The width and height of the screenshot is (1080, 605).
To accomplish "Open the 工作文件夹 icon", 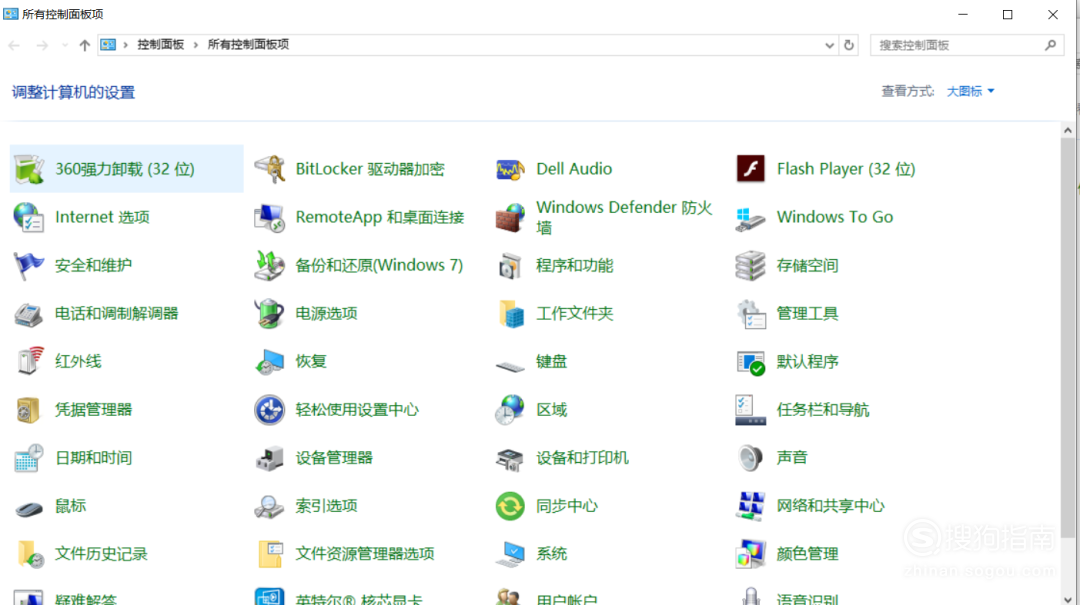I will (x=510, y=314).
